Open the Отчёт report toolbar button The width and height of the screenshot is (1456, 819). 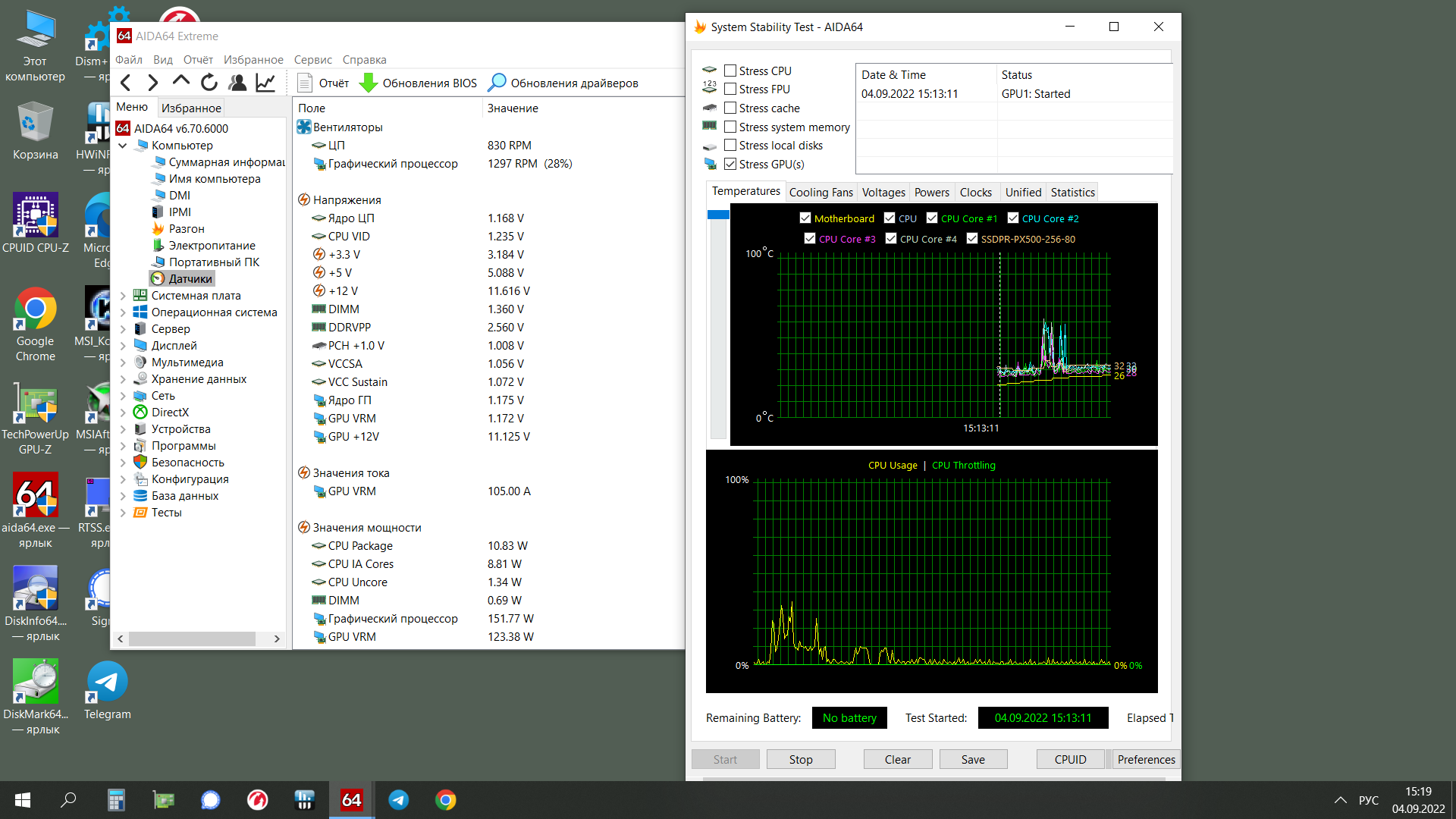click(x=324, y=83)
